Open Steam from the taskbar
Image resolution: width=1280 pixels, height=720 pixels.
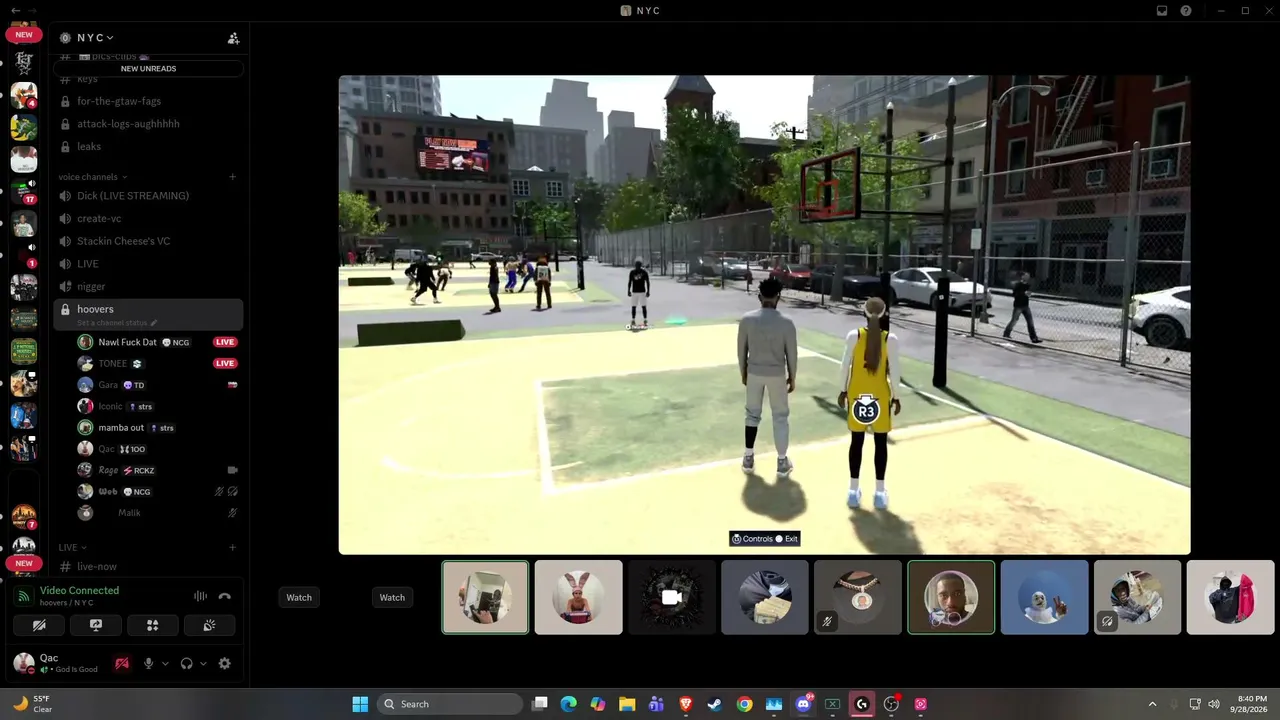[714, 704]
